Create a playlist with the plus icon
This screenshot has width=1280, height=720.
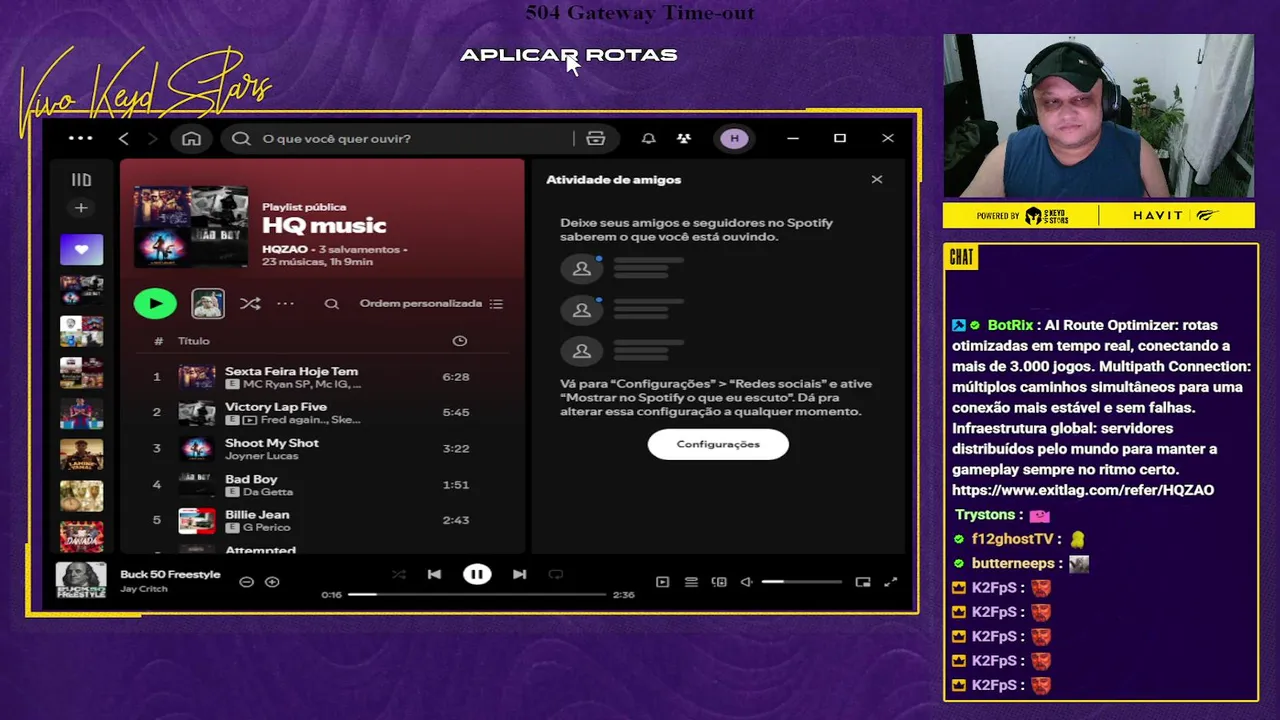tap(81, 208)
